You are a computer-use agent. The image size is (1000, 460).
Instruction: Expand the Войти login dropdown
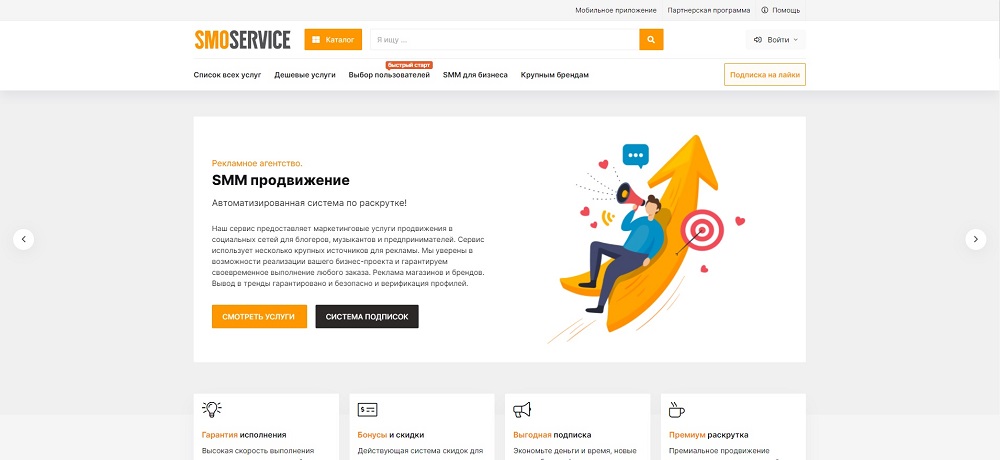(x=776, y=40)
